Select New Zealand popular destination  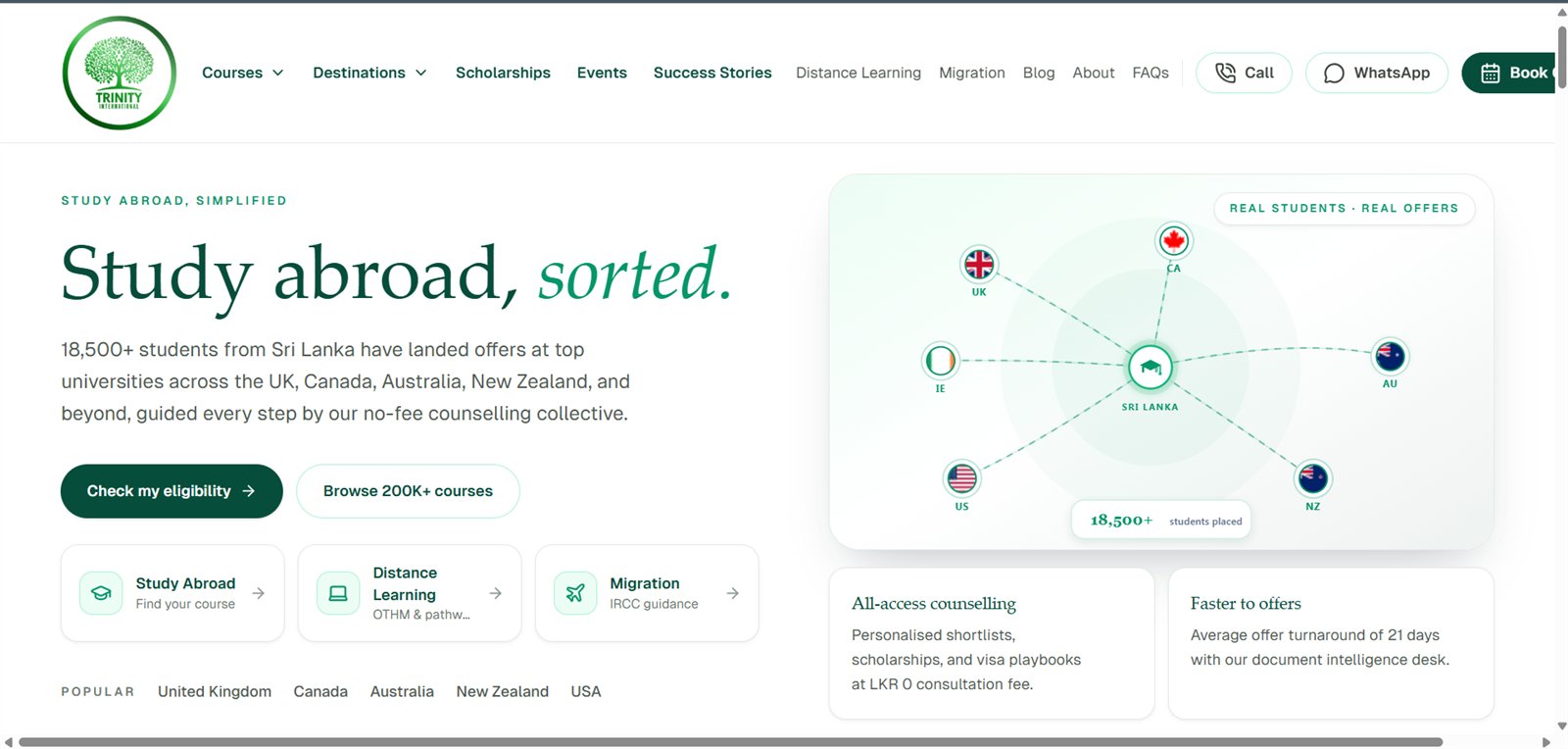[x=503, y=691]
